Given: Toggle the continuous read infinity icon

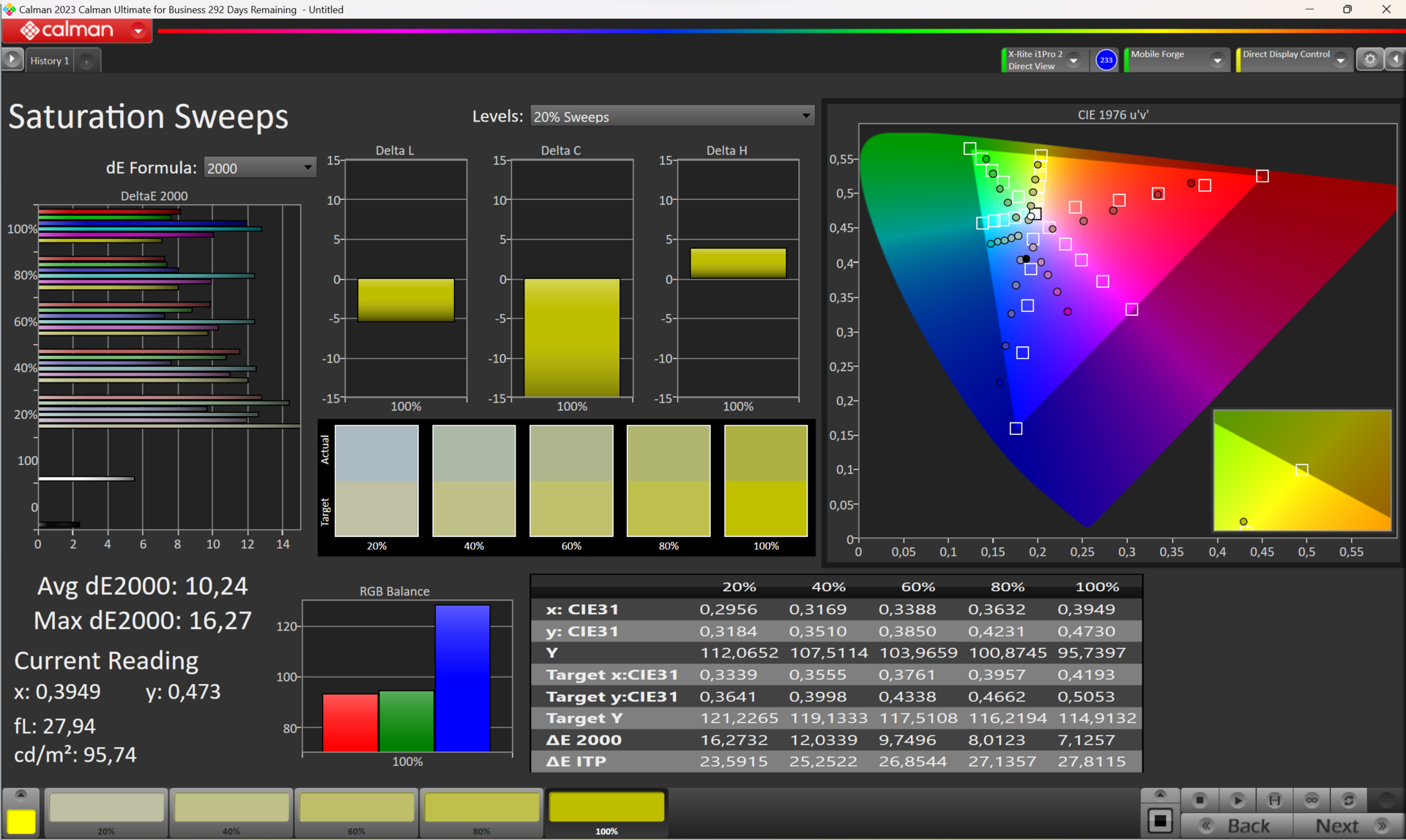Looking at the screenshot, I should coord(1312,800).
